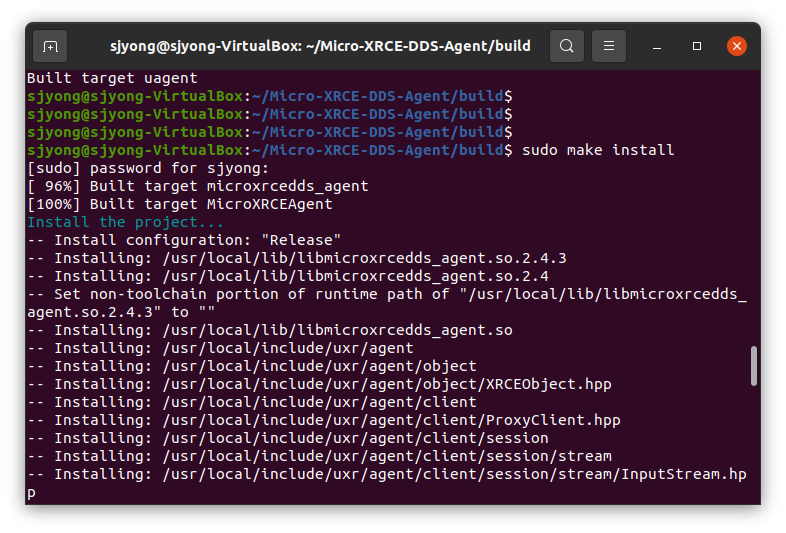Click '[sudo] password for sjyong:' line

148,168
